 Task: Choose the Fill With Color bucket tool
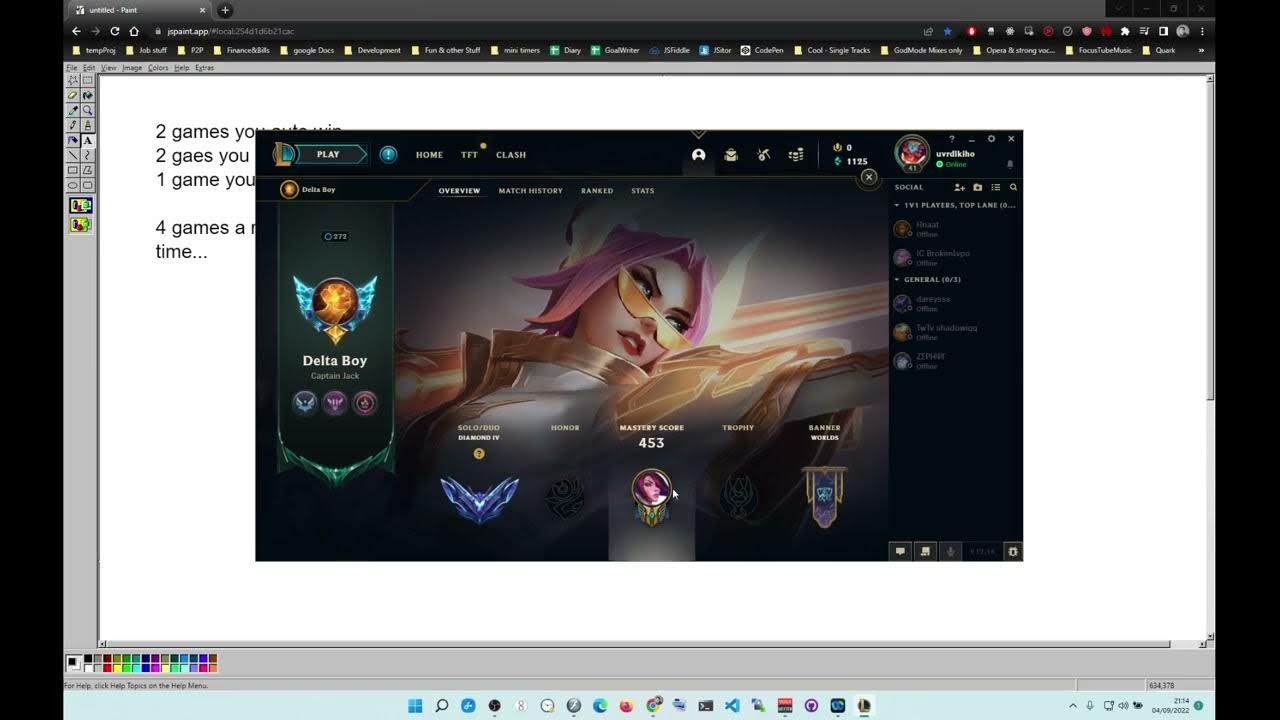(88, 95)
